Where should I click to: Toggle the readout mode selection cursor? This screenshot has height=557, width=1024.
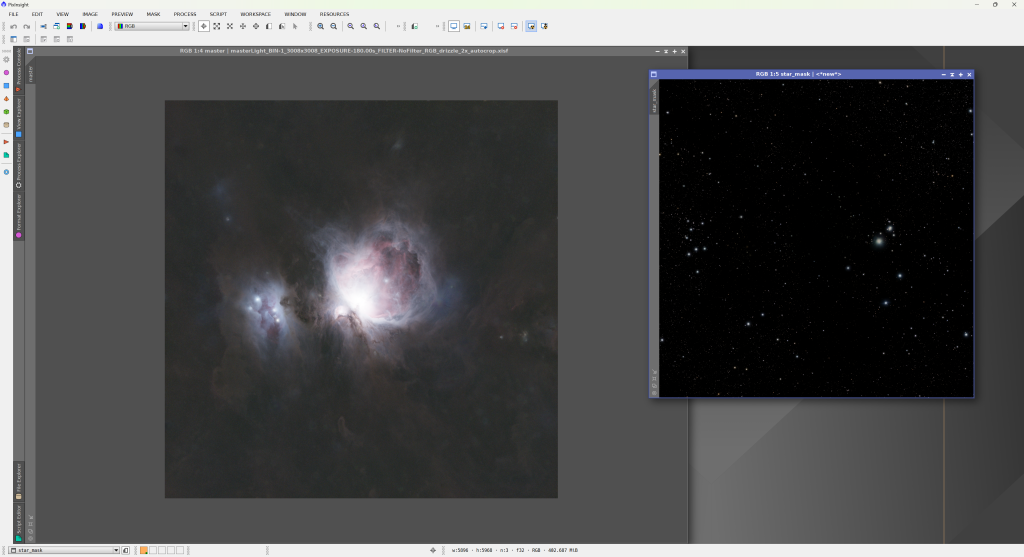tap(204, 26)
